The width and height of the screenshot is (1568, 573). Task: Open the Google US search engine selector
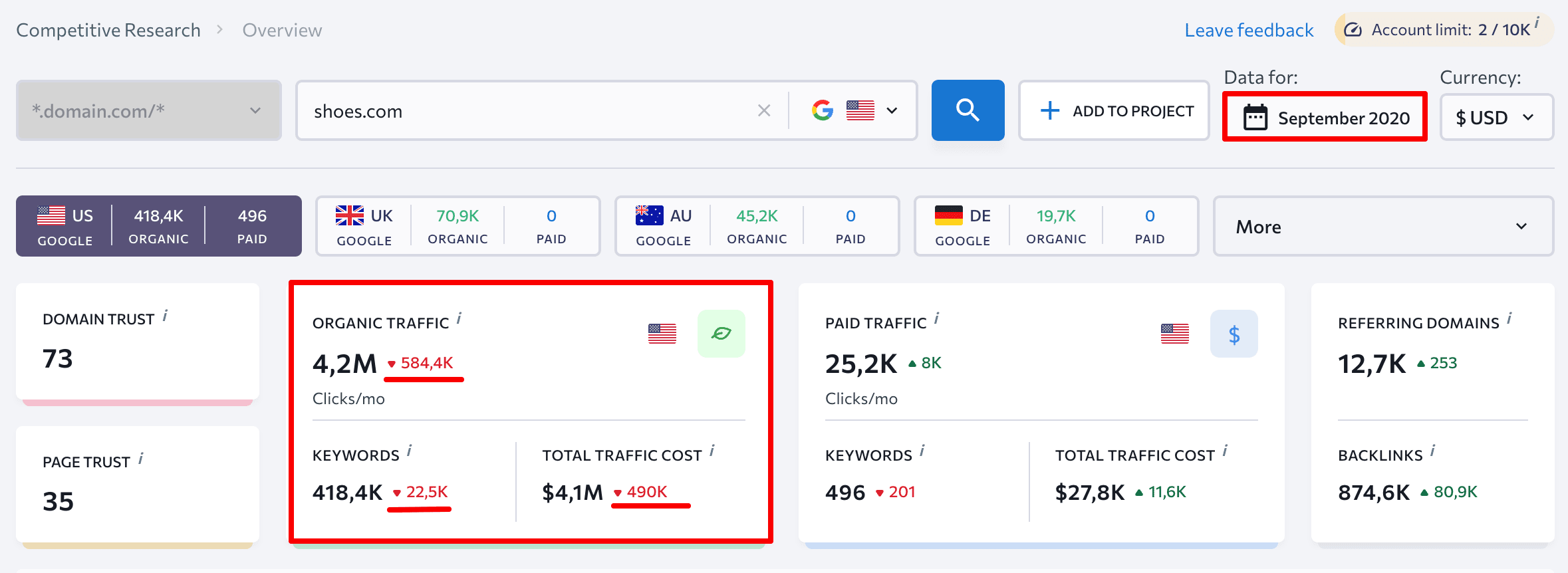855,110
